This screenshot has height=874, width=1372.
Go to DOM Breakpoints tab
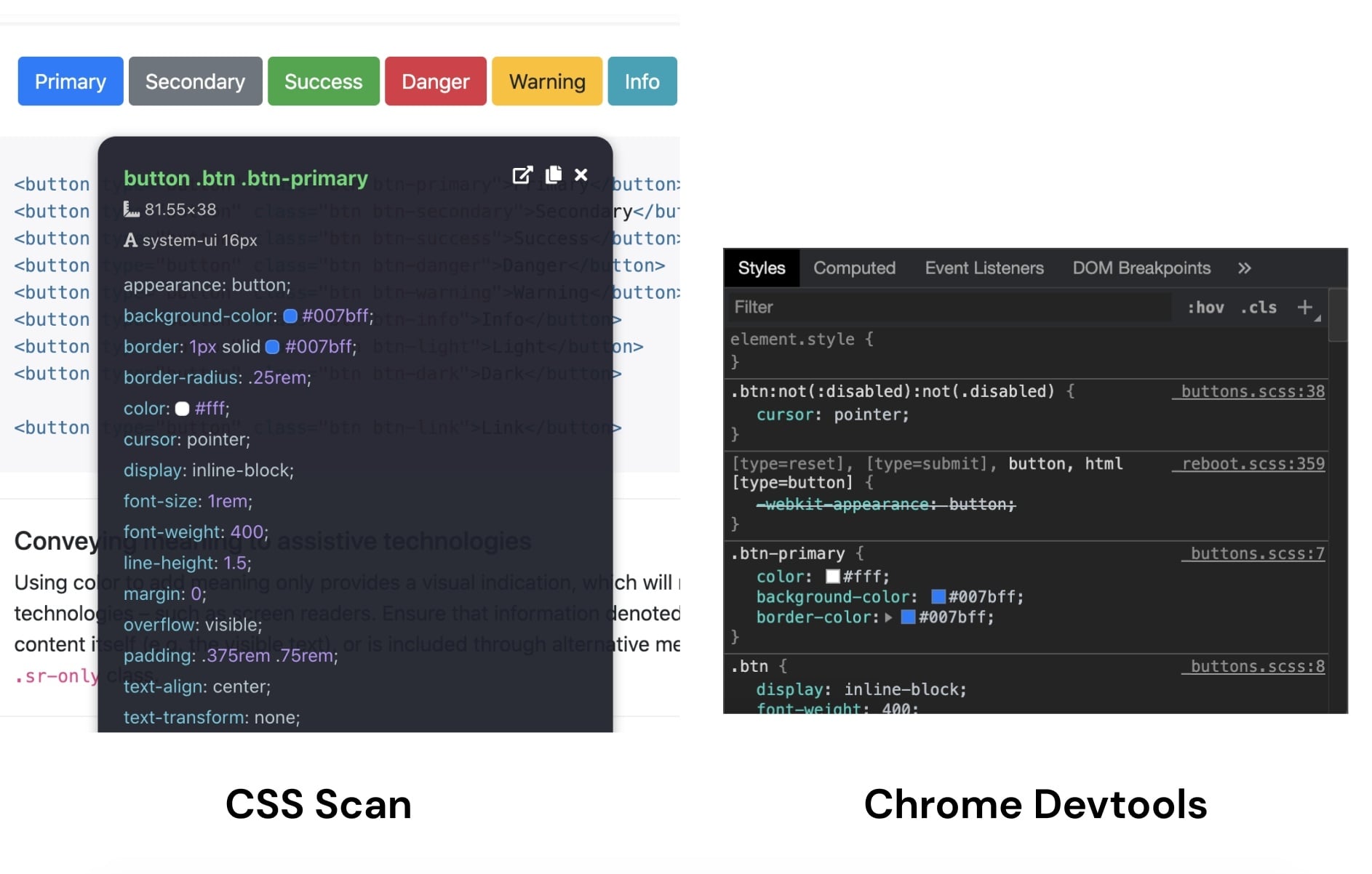coord(1141,268)
